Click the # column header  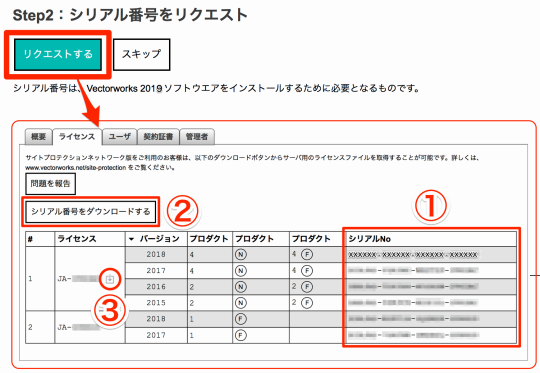[40, 239]
